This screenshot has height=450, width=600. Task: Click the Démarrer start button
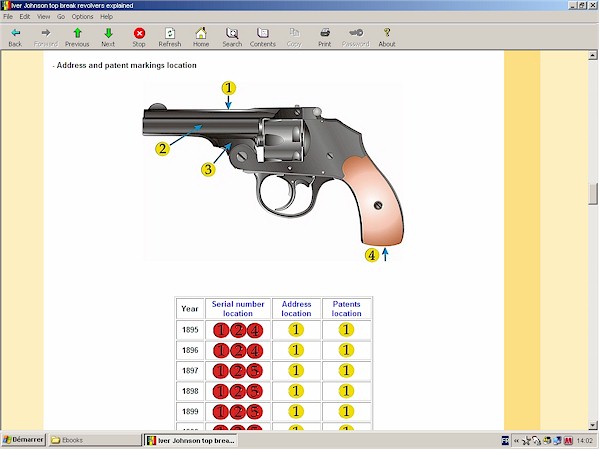click(x=23, y=440)
